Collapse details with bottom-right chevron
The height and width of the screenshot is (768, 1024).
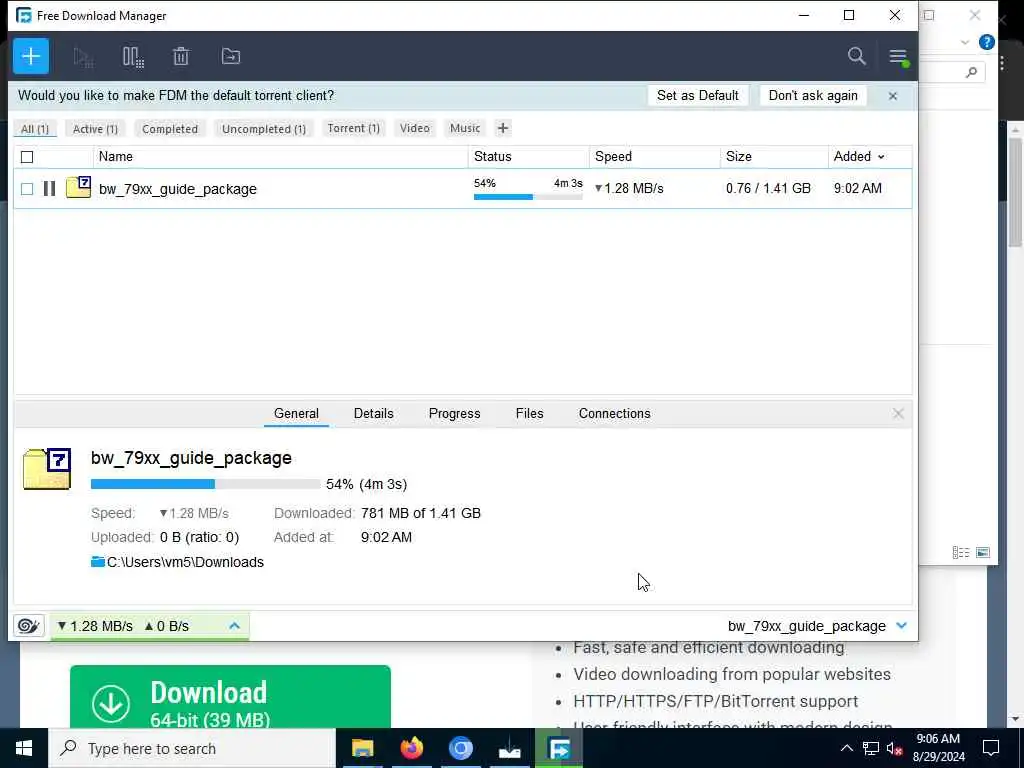902,626
